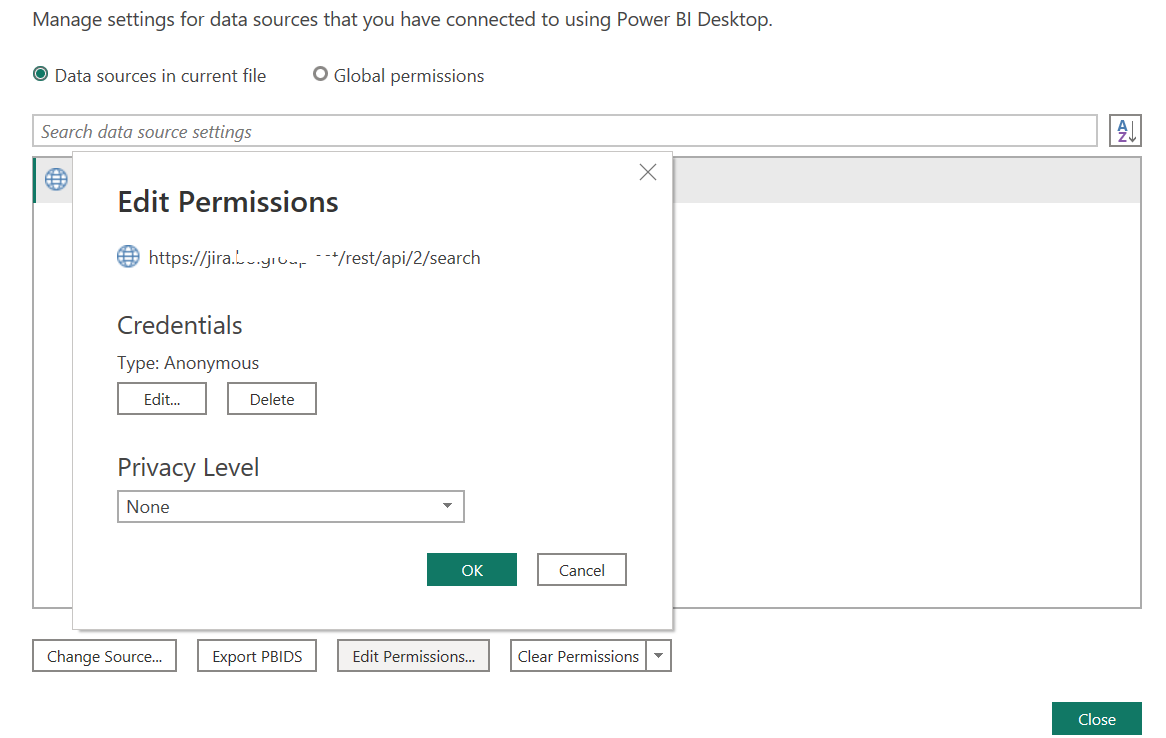Click Change Source... button

click(x=105, y=656)
